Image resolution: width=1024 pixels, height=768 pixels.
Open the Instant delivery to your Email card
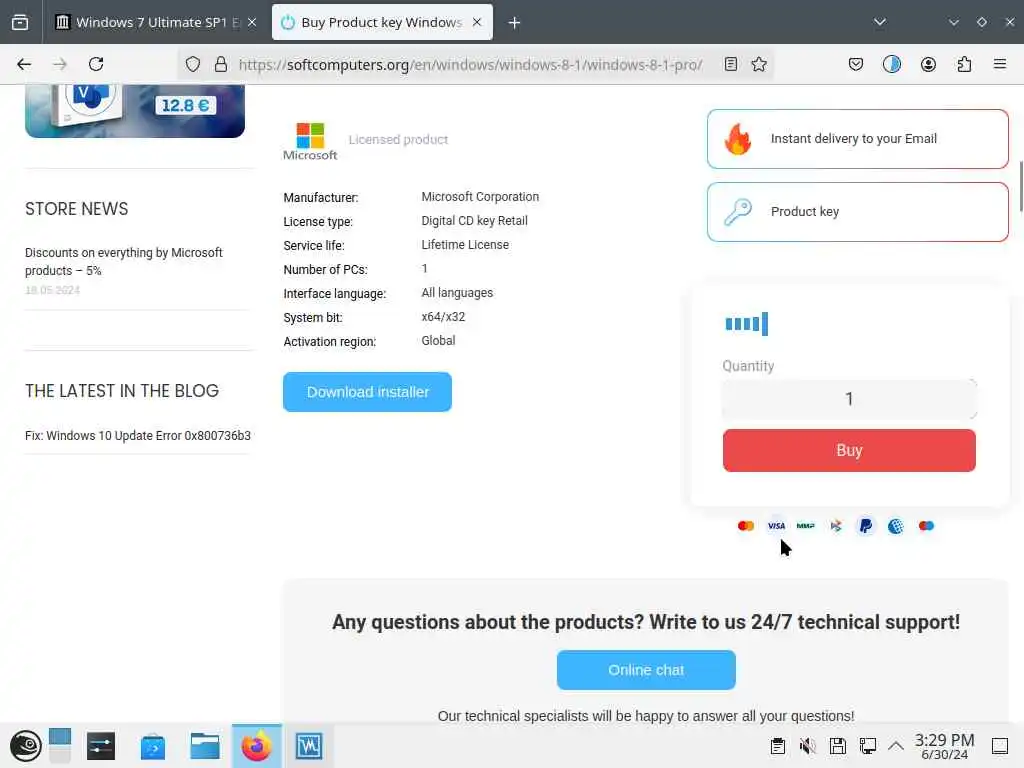point(857,139)
